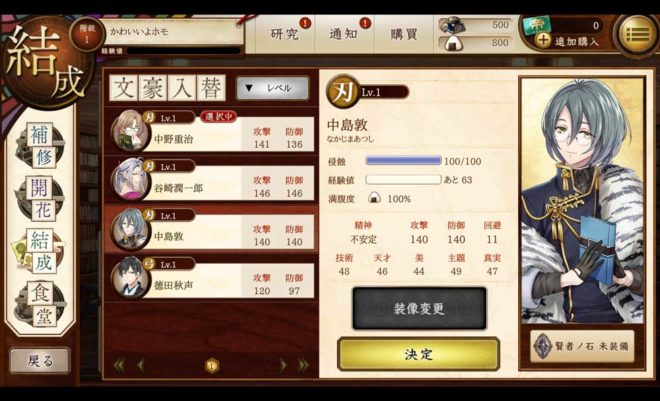Go back with the 戻る button

click(40, 361)
